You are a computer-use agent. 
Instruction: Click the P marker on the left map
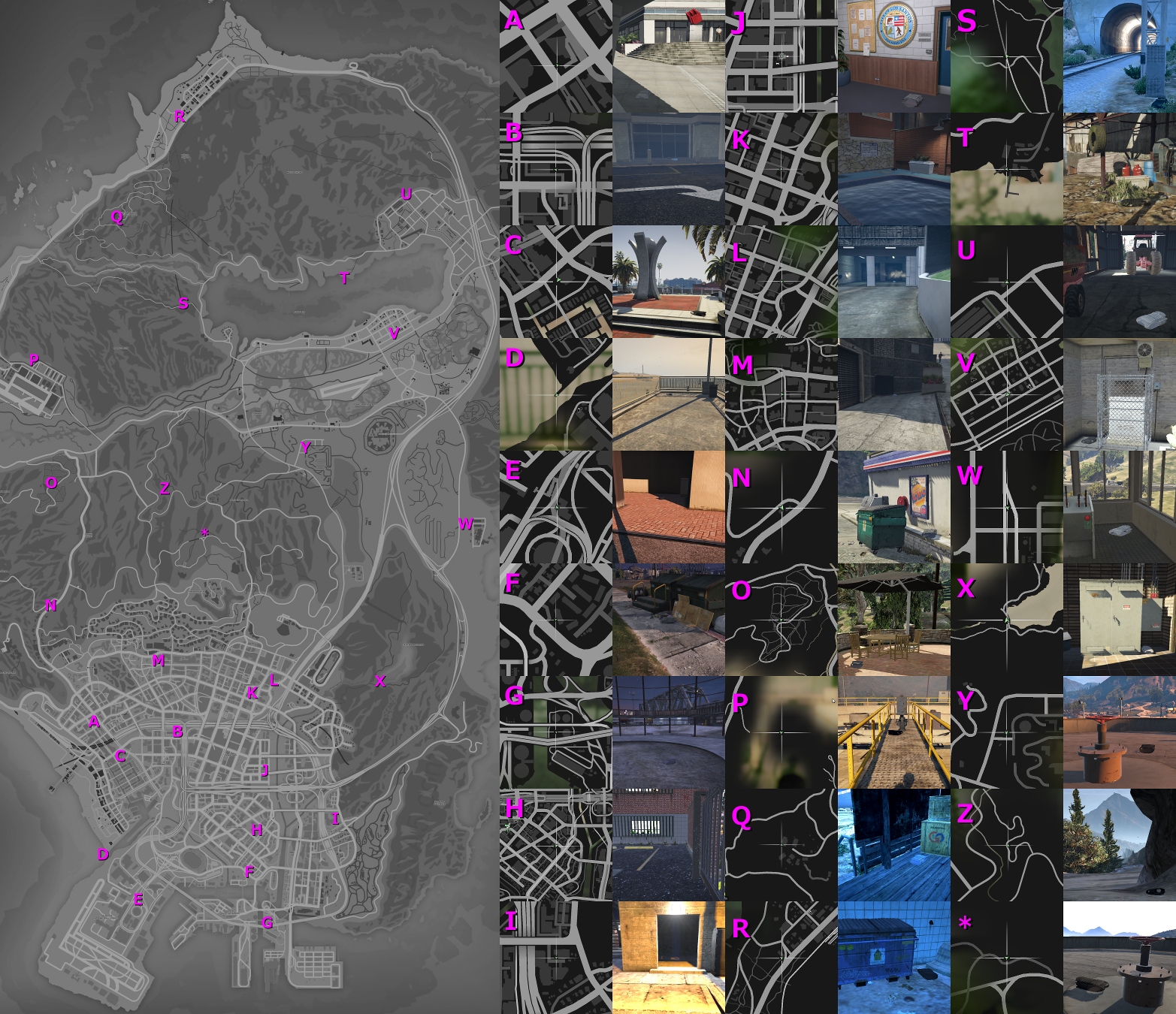click(x=34, y=360)
